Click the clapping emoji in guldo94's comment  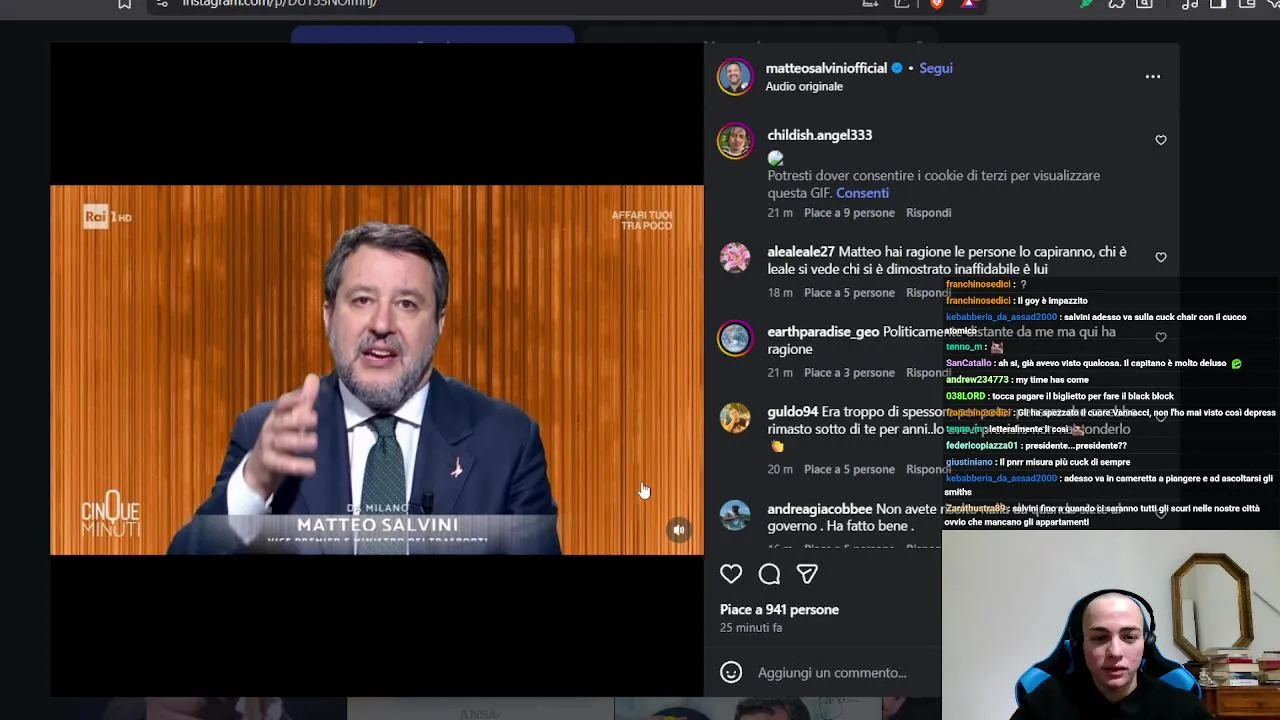tap(777, 447)
